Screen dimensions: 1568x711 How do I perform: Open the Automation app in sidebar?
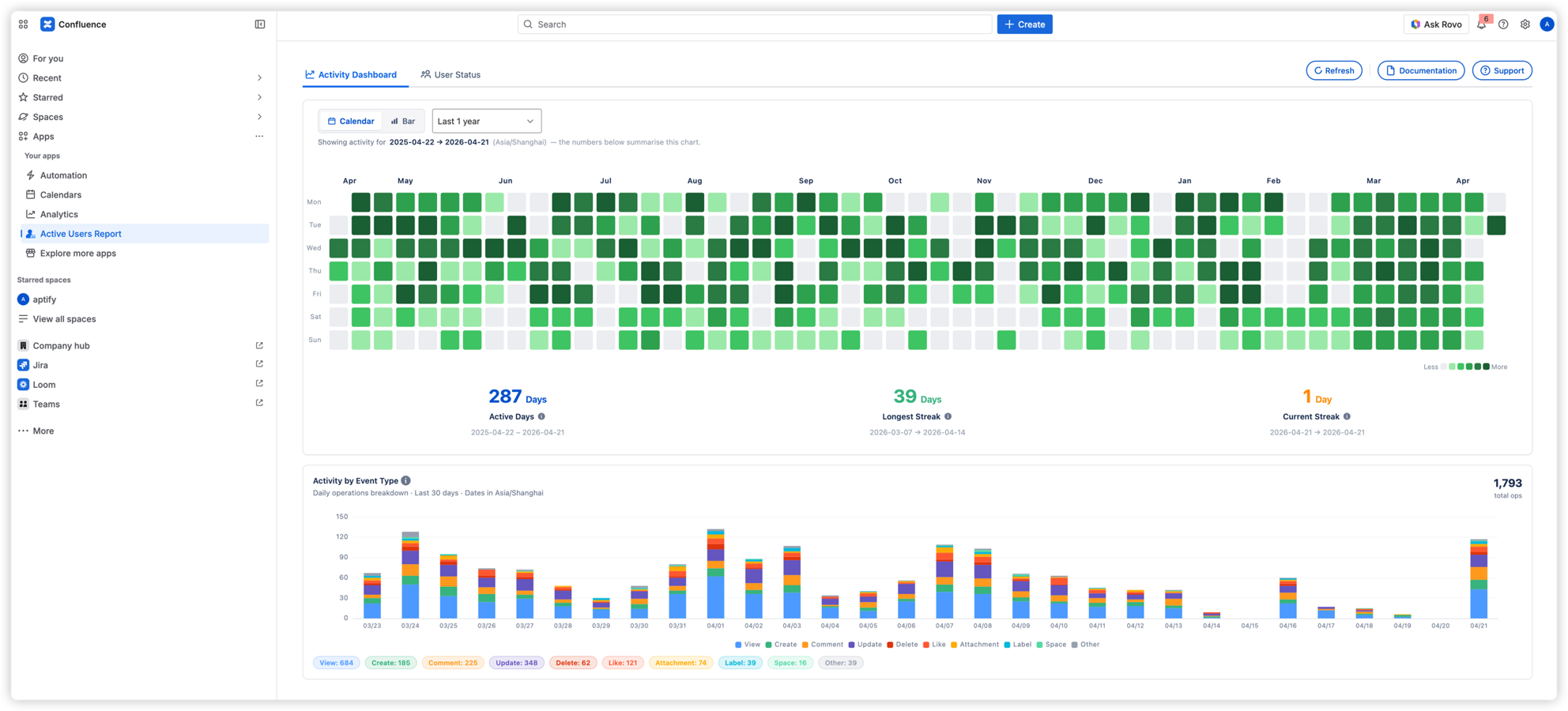click(63, 175)
